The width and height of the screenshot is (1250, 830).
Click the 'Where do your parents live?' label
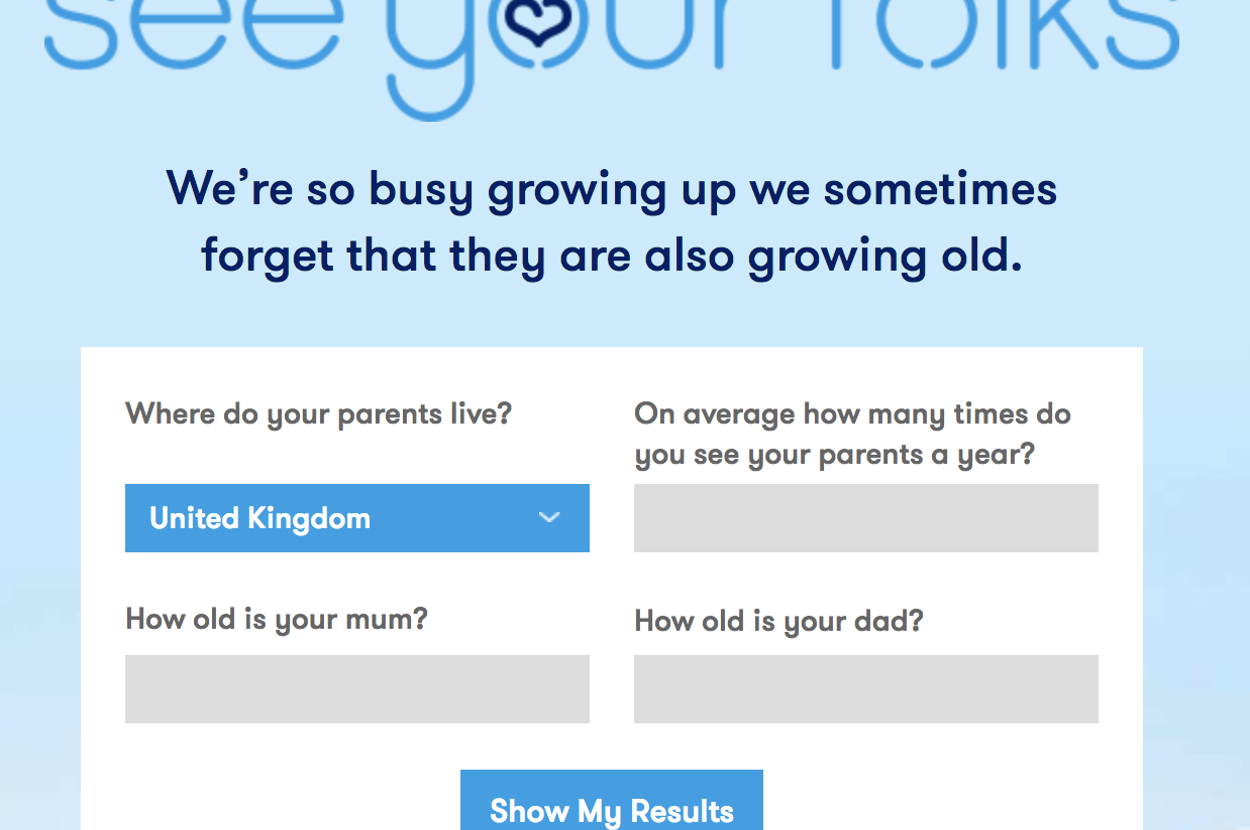click(318, 414)
